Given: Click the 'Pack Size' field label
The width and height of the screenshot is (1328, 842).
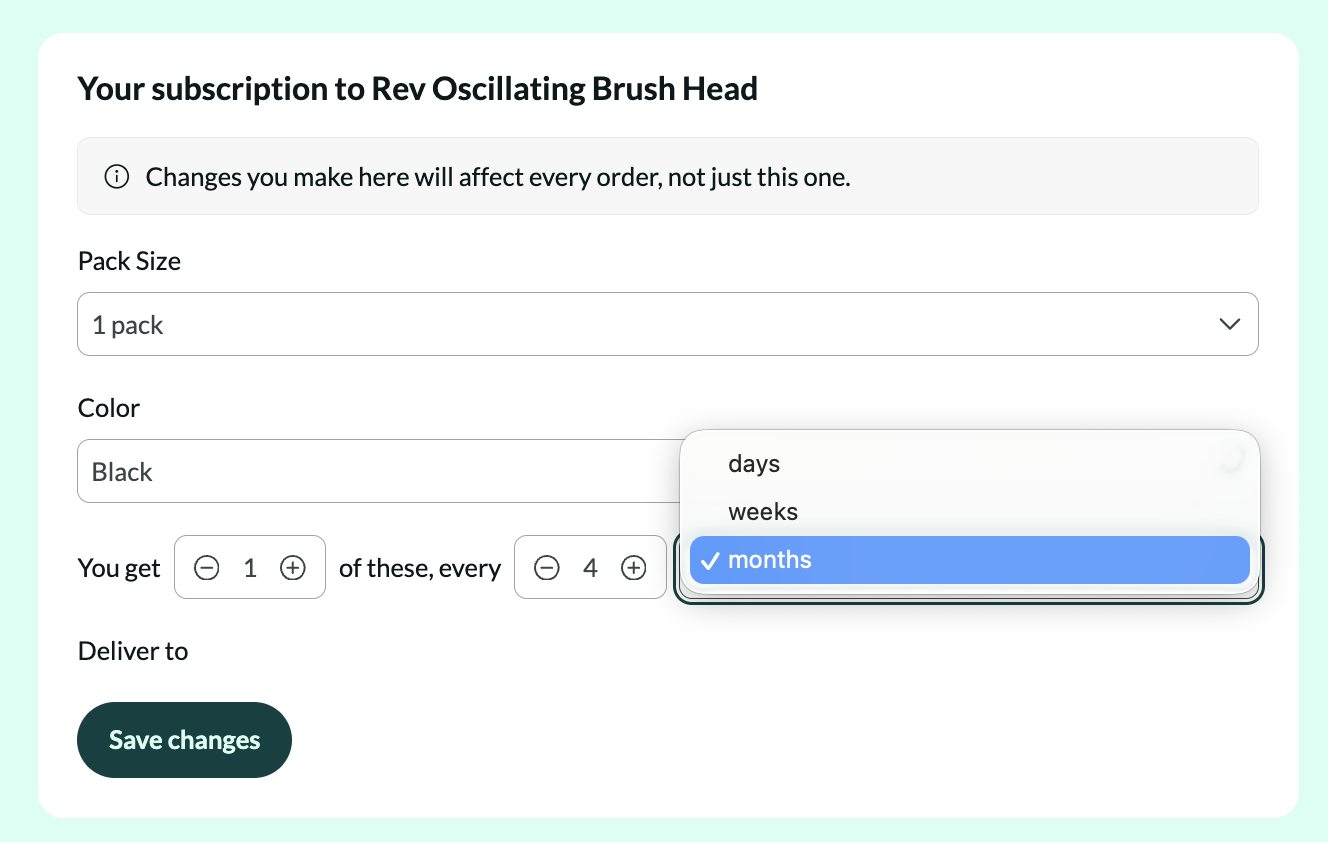Looking at the screenshot, I should pos(129,261).
